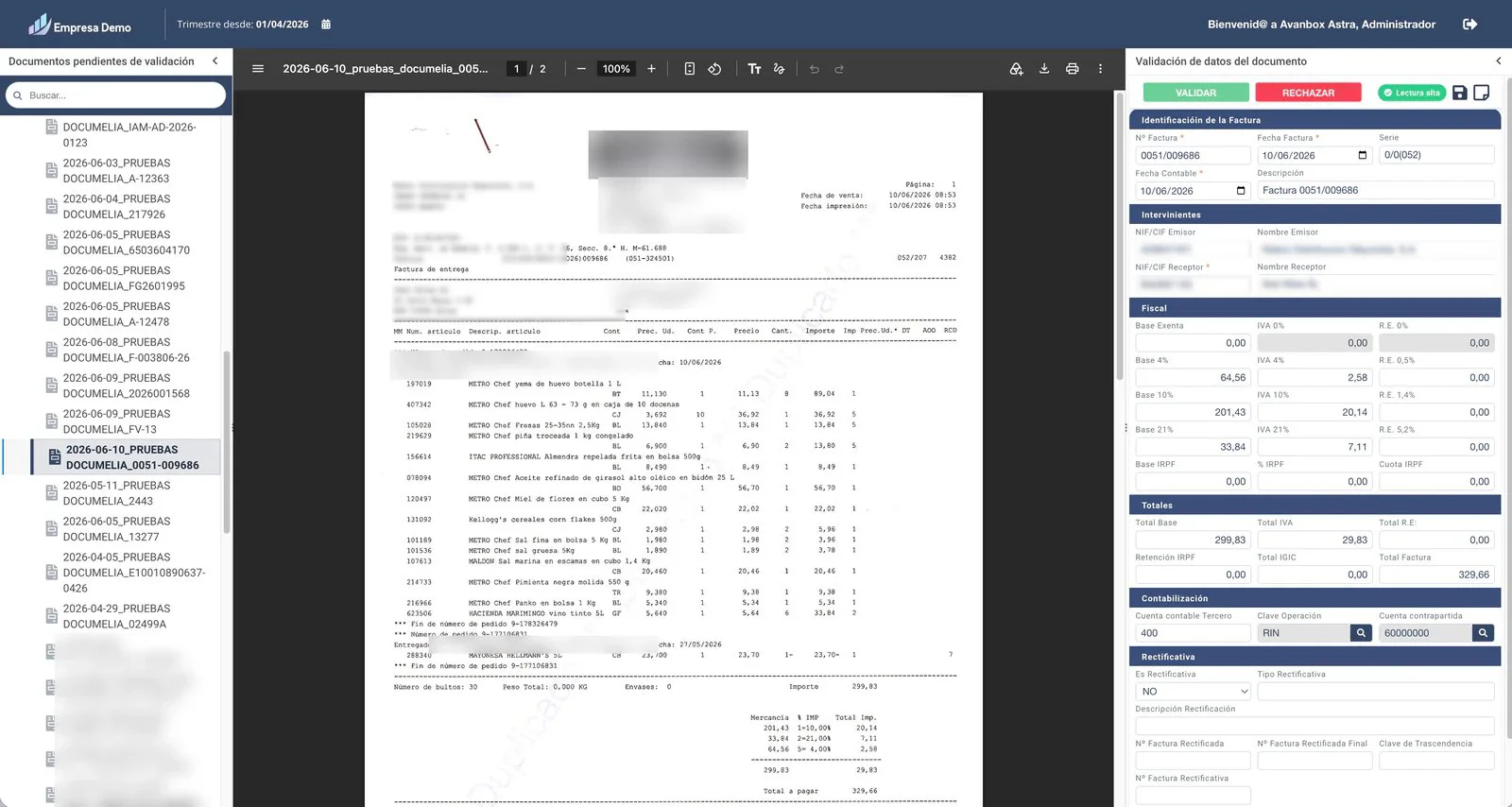Select the add text annotation tool
Image resolution: width=1512 pixels, height=807 pixels.
(754, 69)
